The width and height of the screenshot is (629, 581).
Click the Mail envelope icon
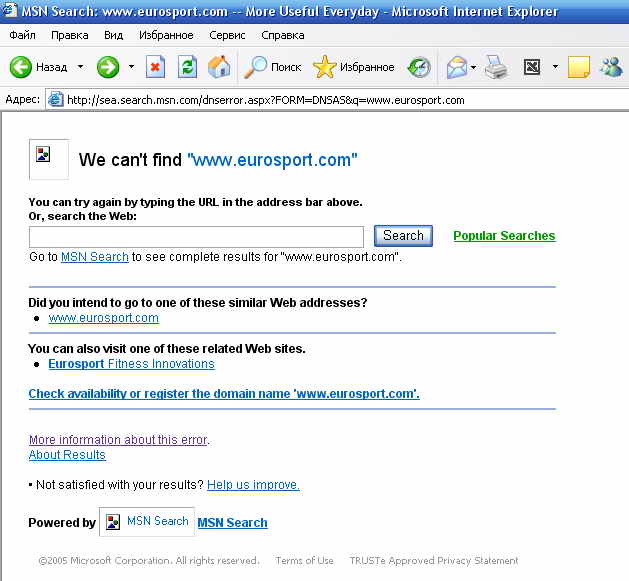(457, 67)
